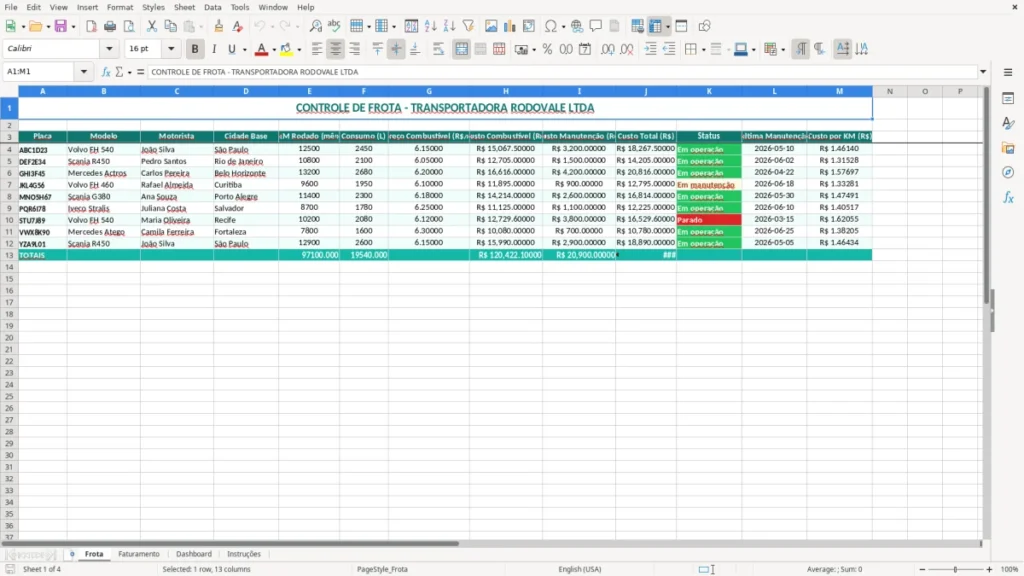This screenshot has height=576, width=1024.
Task: Click the formula input line
Action: [562, 72]
